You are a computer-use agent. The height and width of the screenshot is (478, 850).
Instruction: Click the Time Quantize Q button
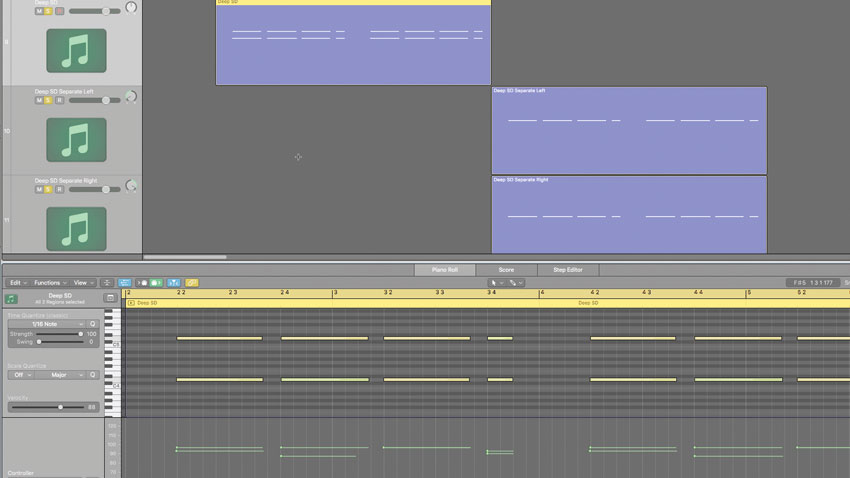[92, 324]
